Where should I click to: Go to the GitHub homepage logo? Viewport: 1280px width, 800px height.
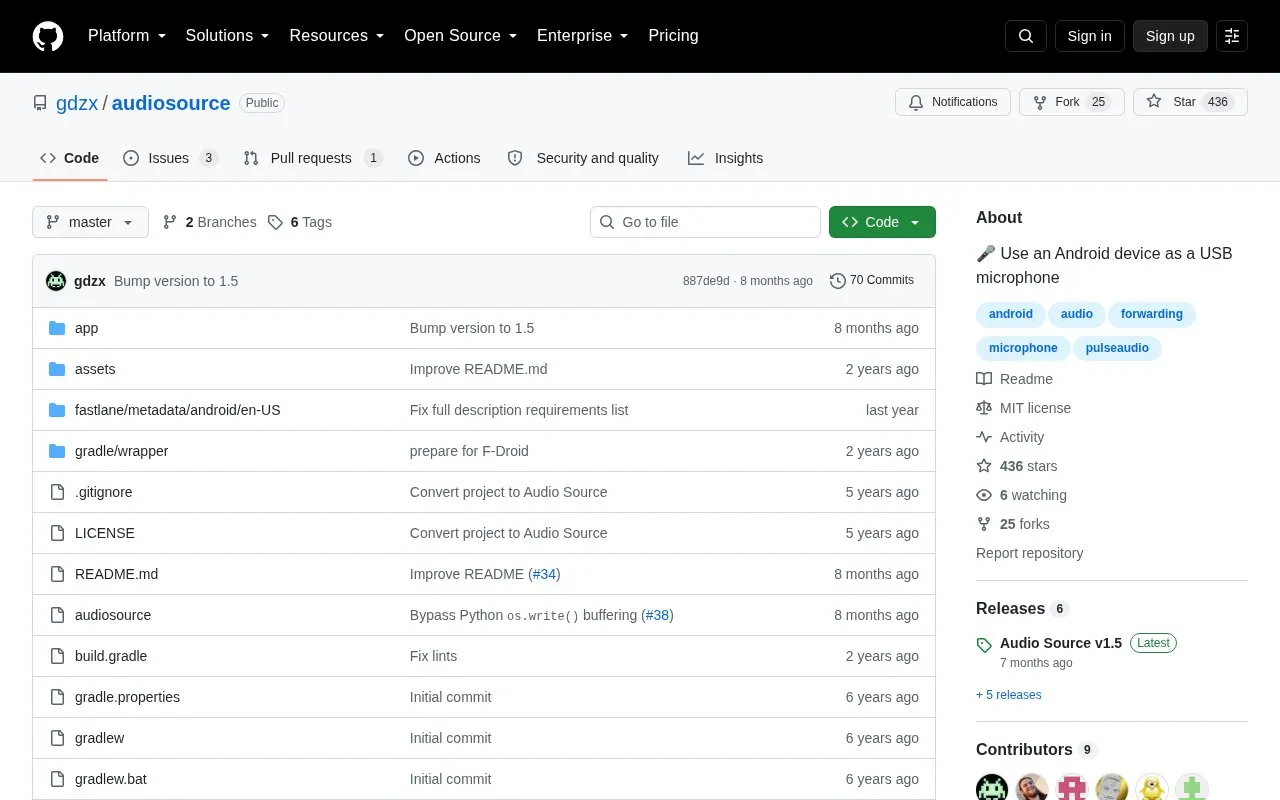(48, 36)
